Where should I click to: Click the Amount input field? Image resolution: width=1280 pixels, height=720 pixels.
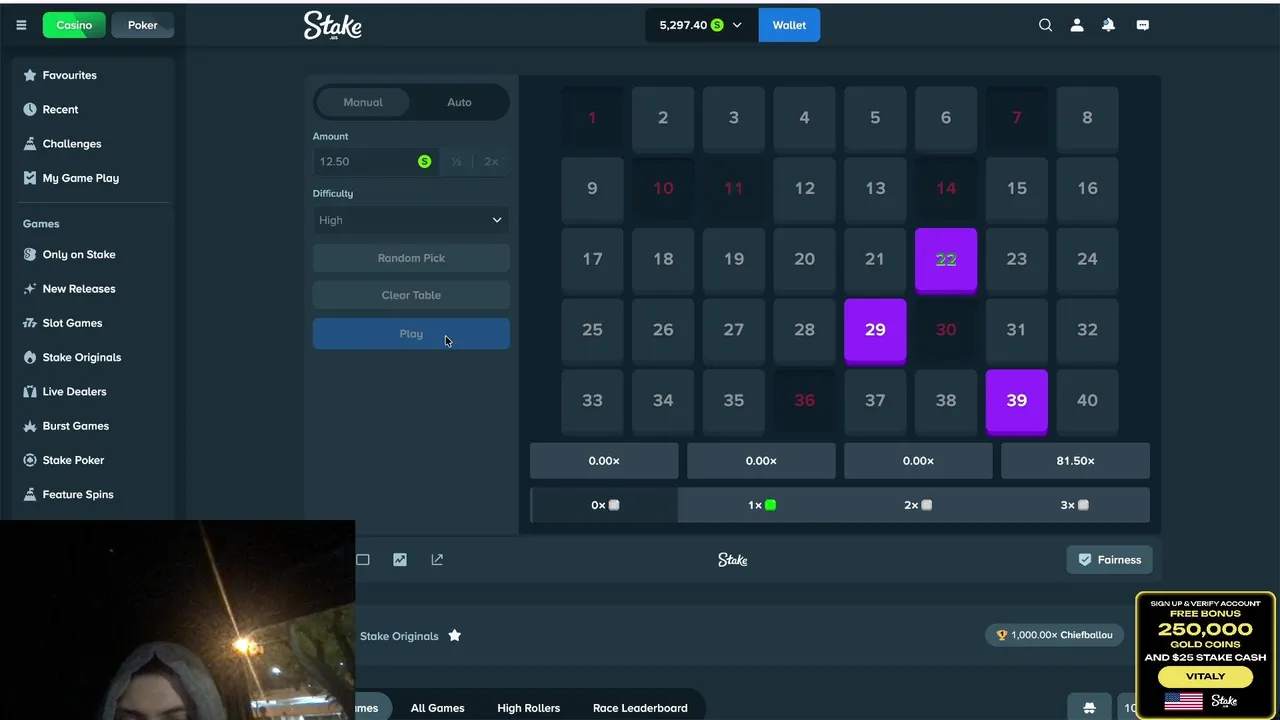pyautogui.click(x=376, y=161)
